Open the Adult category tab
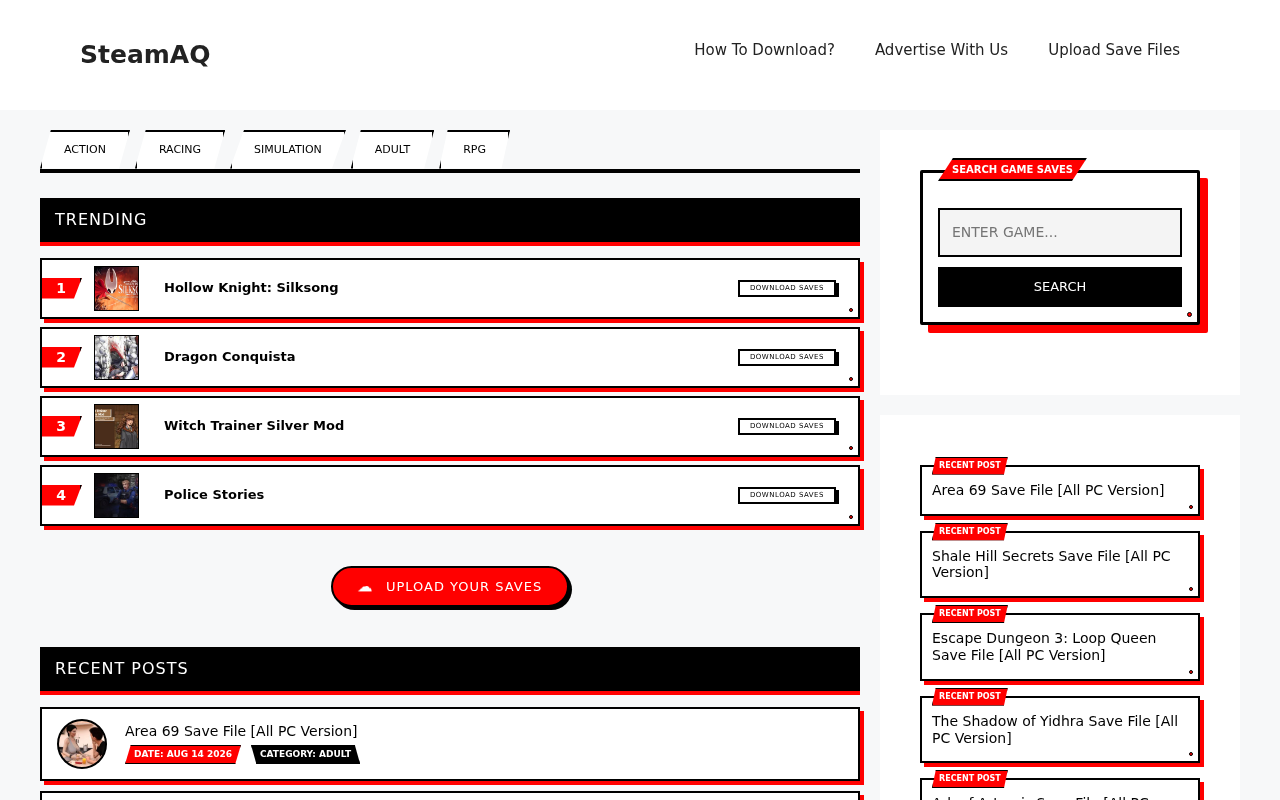Screen dimensions: 1280x800 [x=392, y=150]
